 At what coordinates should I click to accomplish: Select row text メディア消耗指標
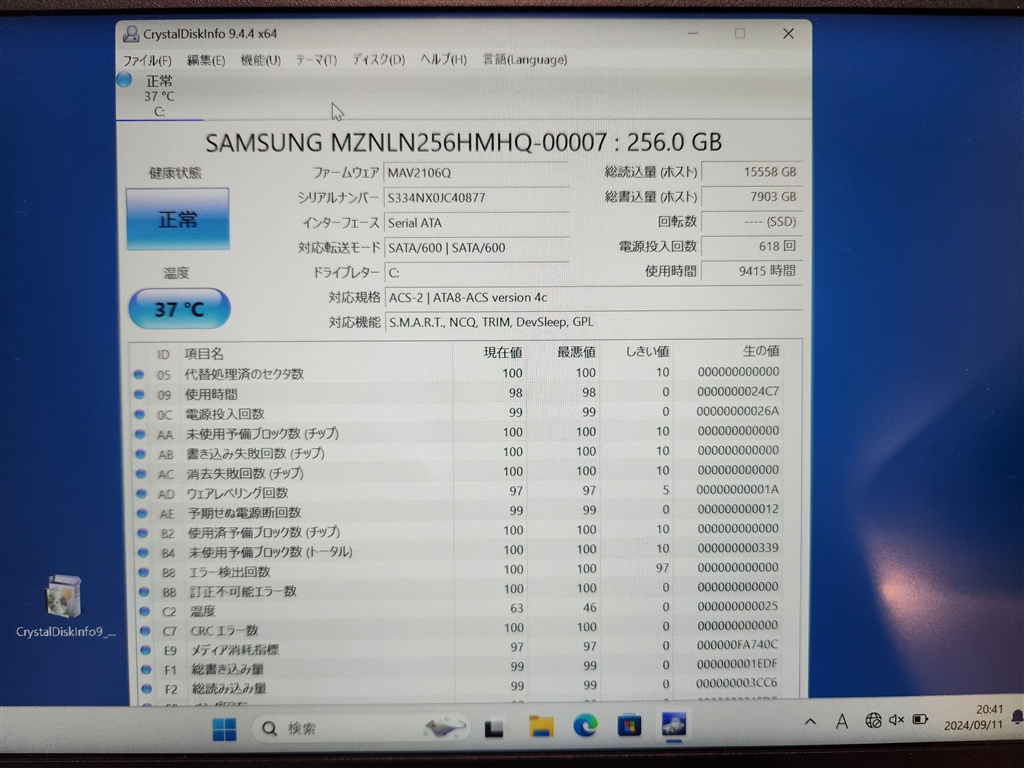[x=235, y=650]
